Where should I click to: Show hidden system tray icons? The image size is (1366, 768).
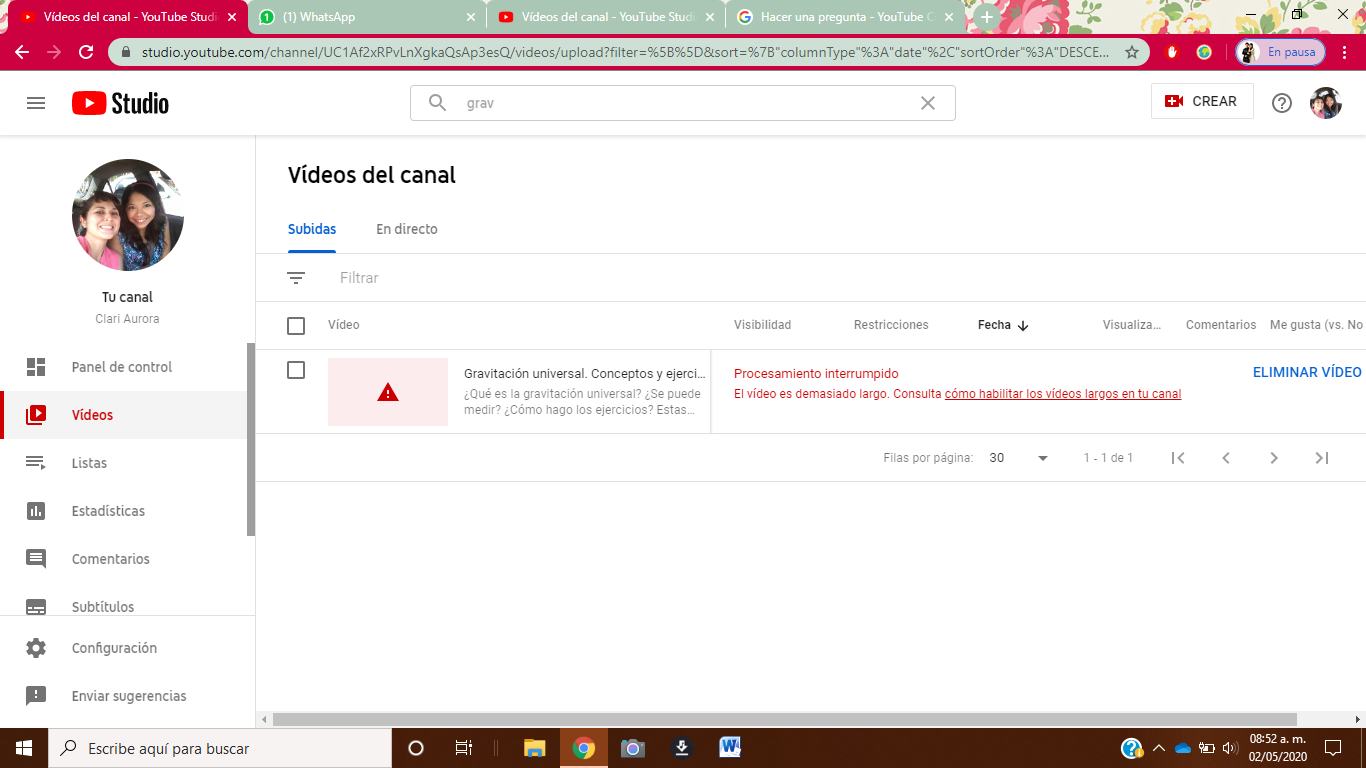1158,748
